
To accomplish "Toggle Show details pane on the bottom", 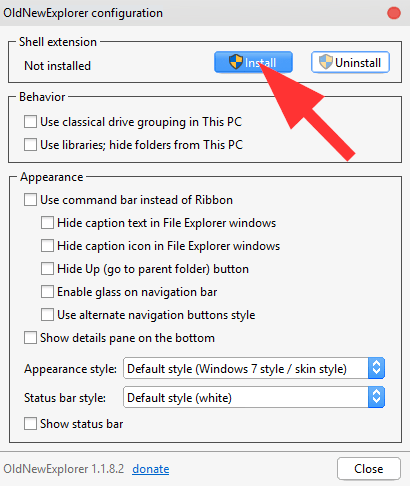I will pyautogui.click(x=30, y=338).
